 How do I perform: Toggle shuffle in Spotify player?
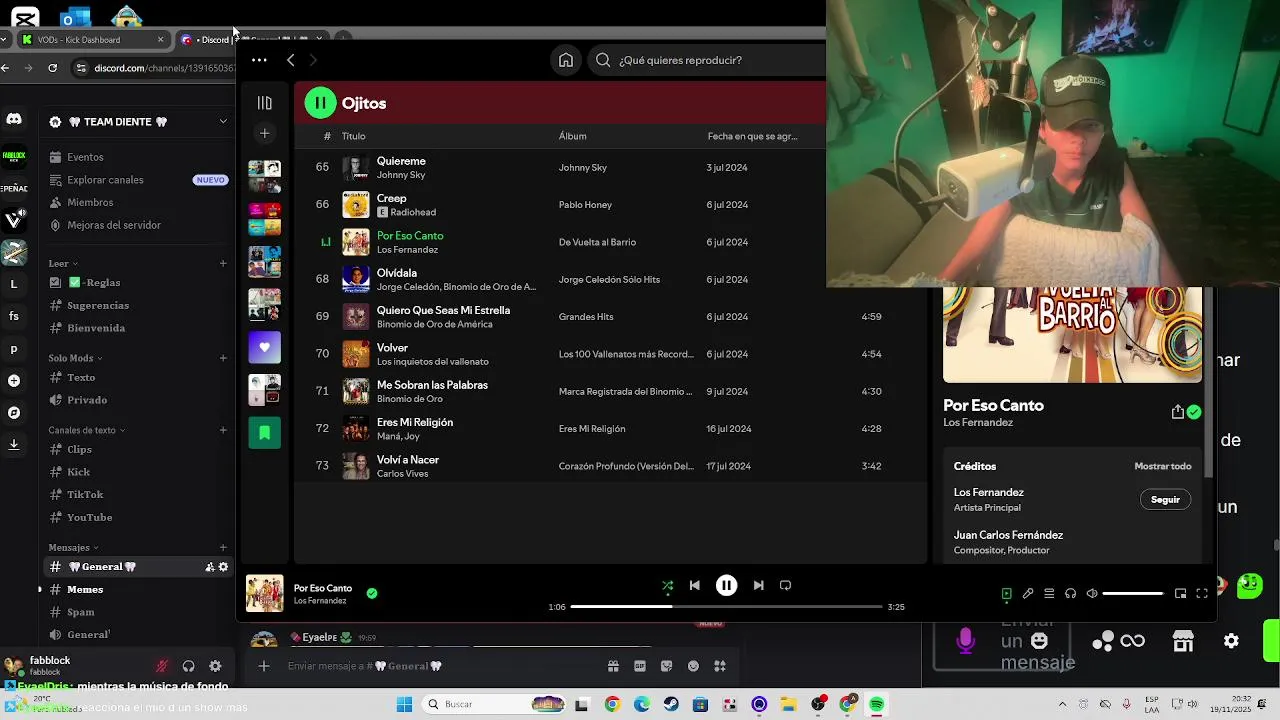(x=667, y=585)
